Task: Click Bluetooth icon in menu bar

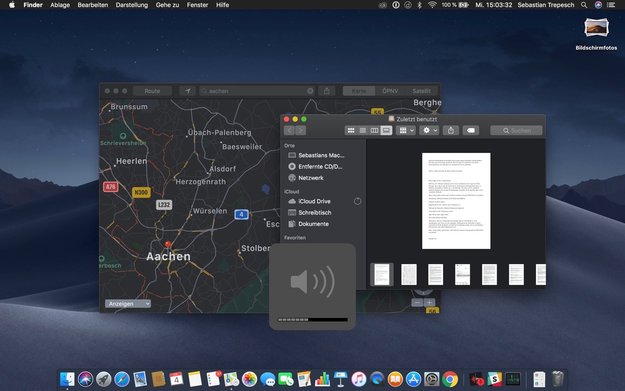Action: [419, 5]
